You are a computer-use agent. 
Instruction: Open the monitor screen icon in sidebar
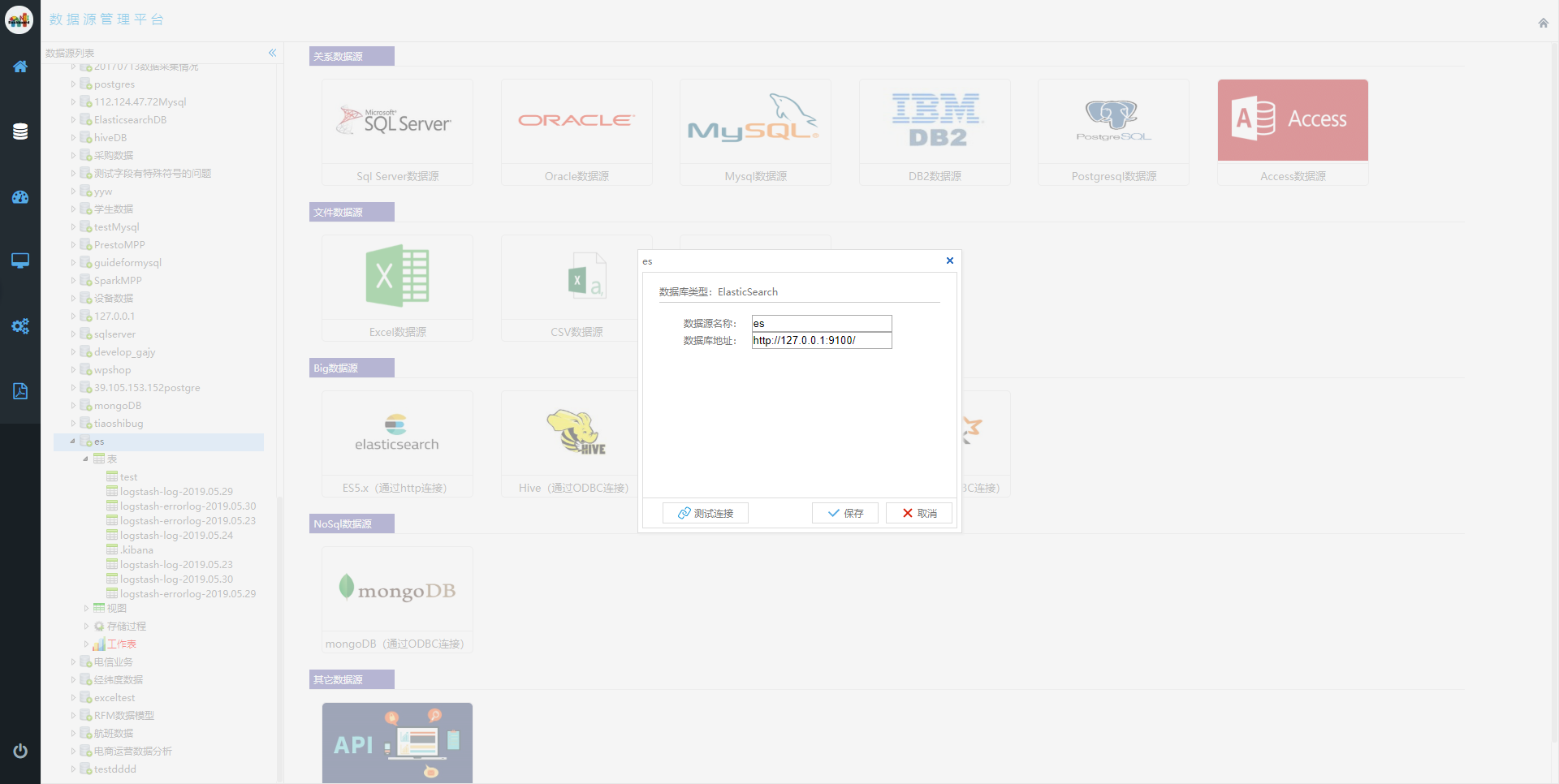(20, 261)
